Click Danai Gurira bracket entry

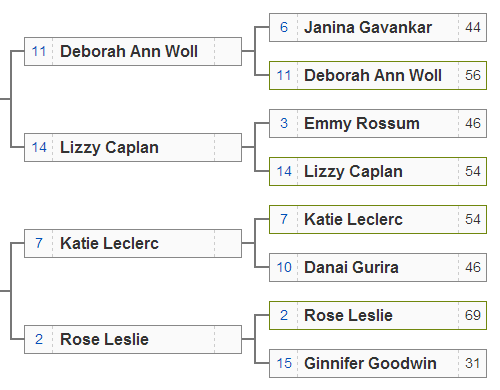point(378,267)
